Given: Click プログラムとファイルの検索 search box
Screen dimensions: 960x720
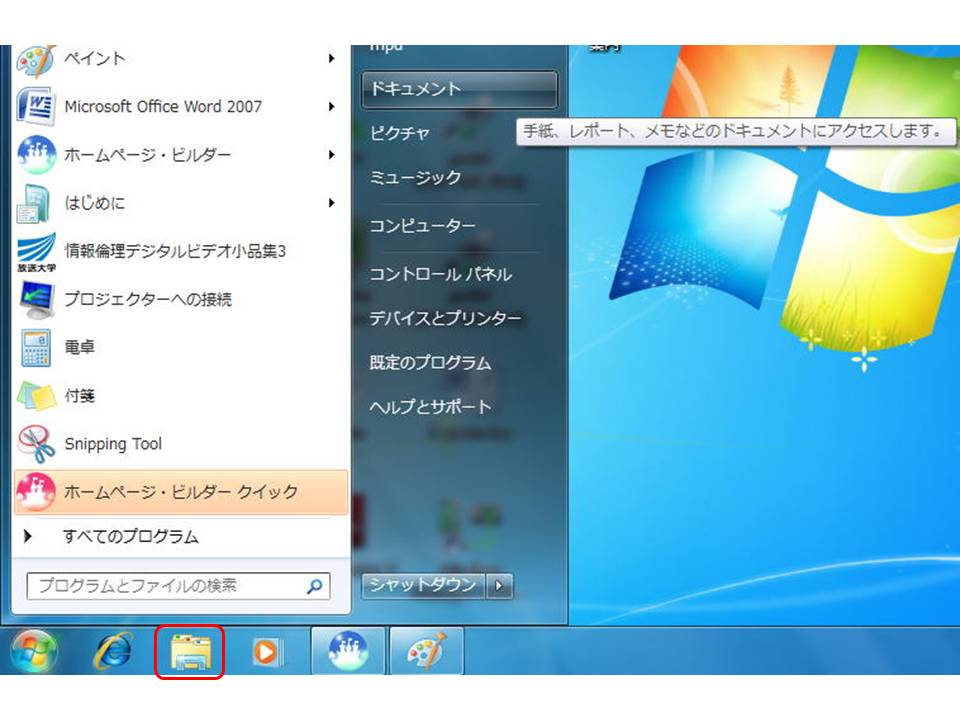Looking at the screenshot, I should (178, 586).
